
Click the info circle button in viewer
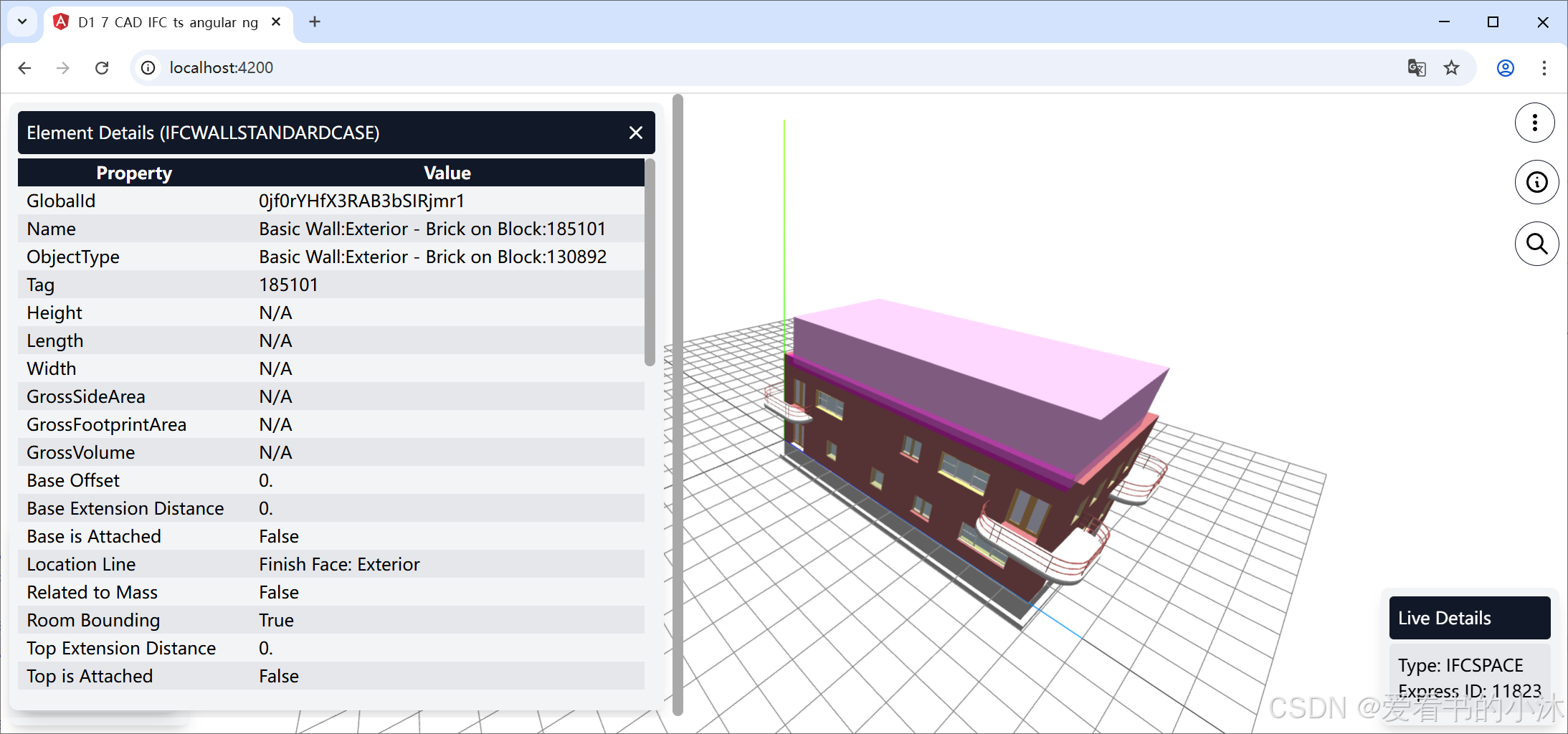click(1536, 182)
